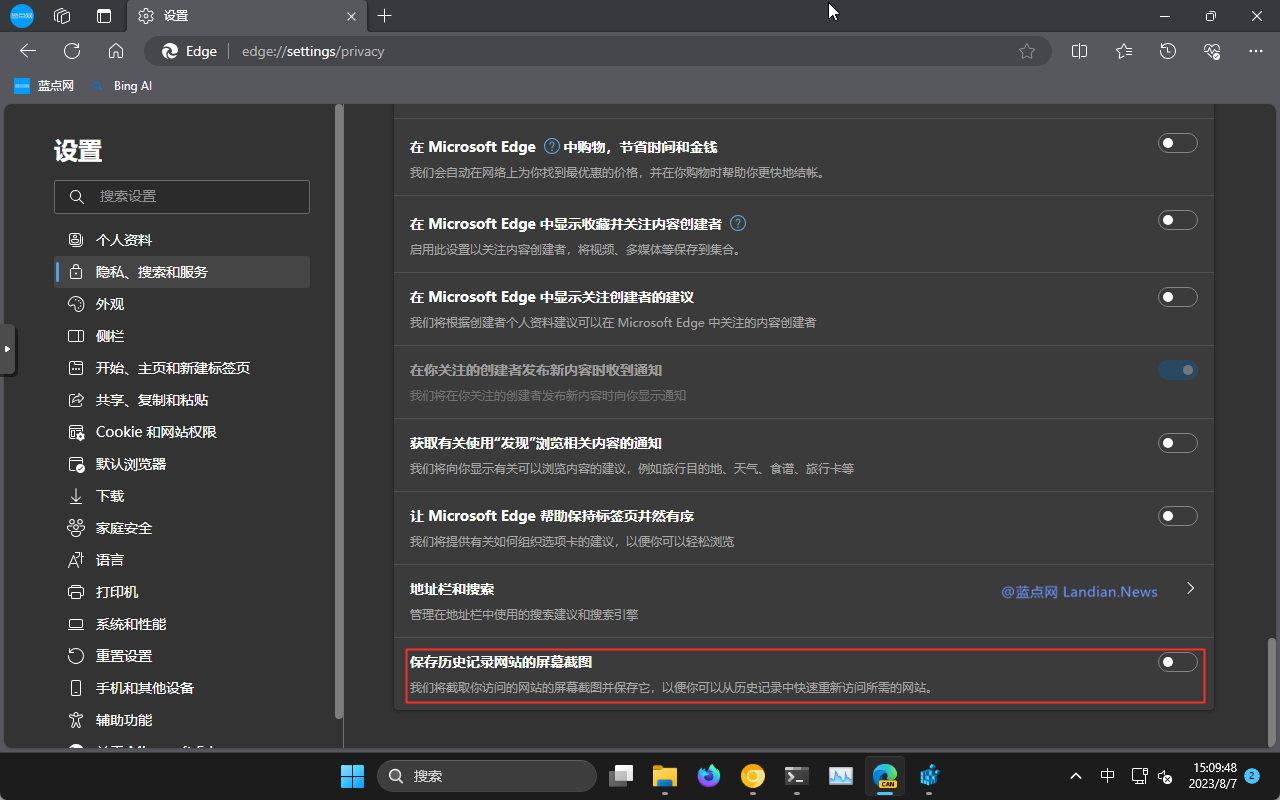Image resolution: width=1280 pixels, height=800 pixels.
Task: Go back with the back arrow
Action: pyautogui.click(x=28, y=51)
